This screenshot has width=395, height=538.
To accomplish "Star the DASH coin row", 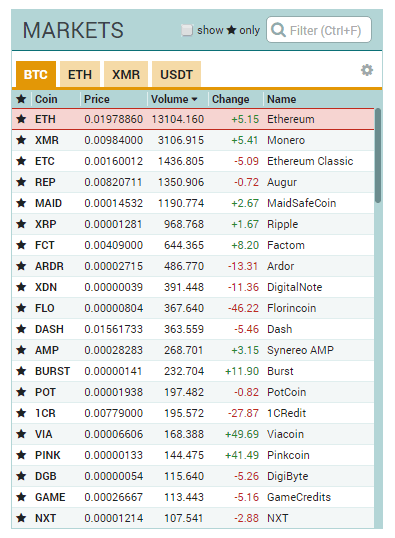I will coord(21,329).
